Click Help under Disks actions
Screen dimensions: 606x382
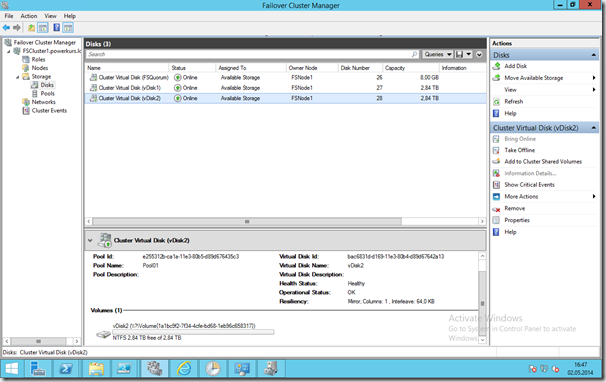(x=510, y=113)
